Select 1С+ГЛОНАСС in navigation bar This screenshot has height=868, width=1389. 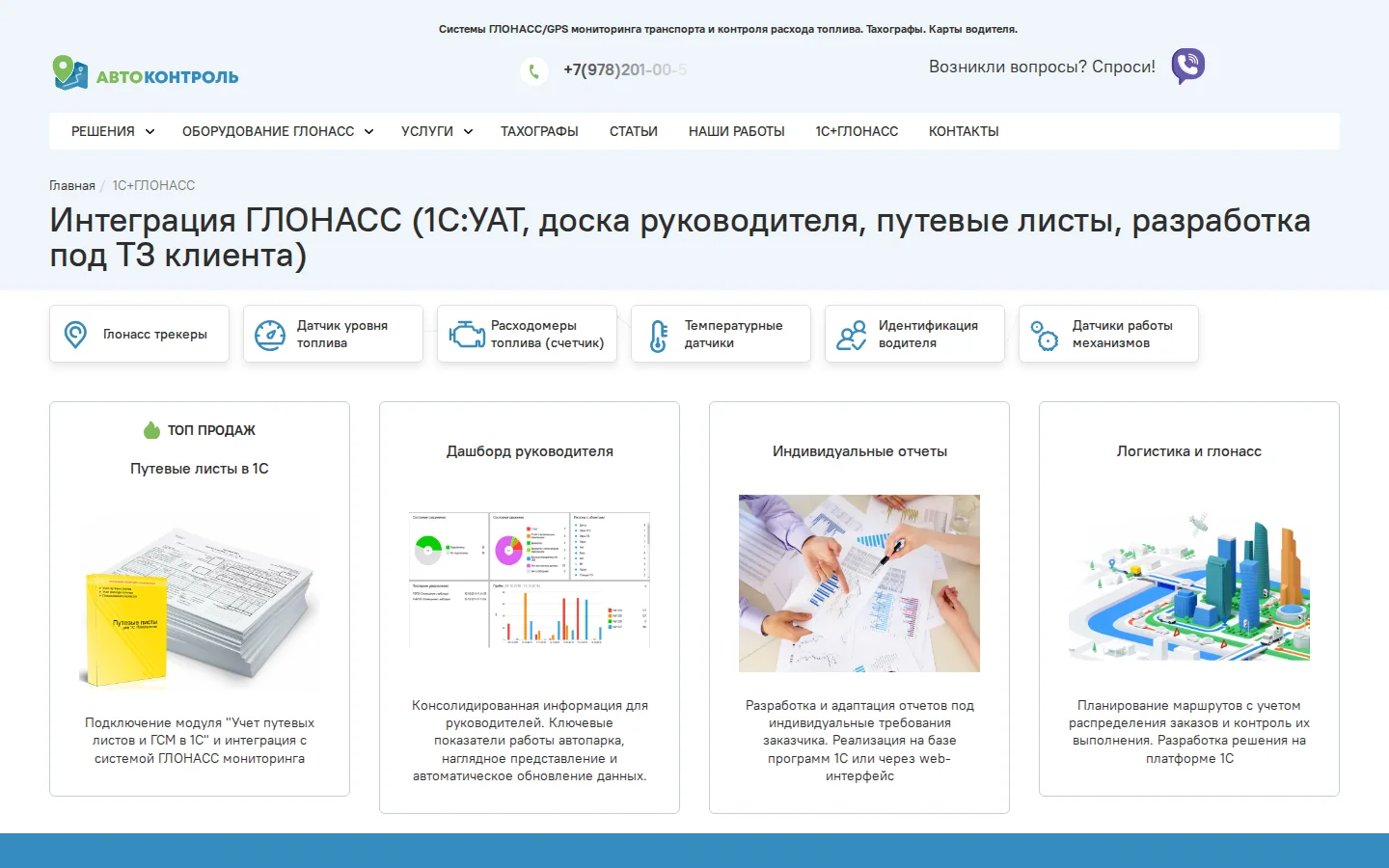(857, 131)
